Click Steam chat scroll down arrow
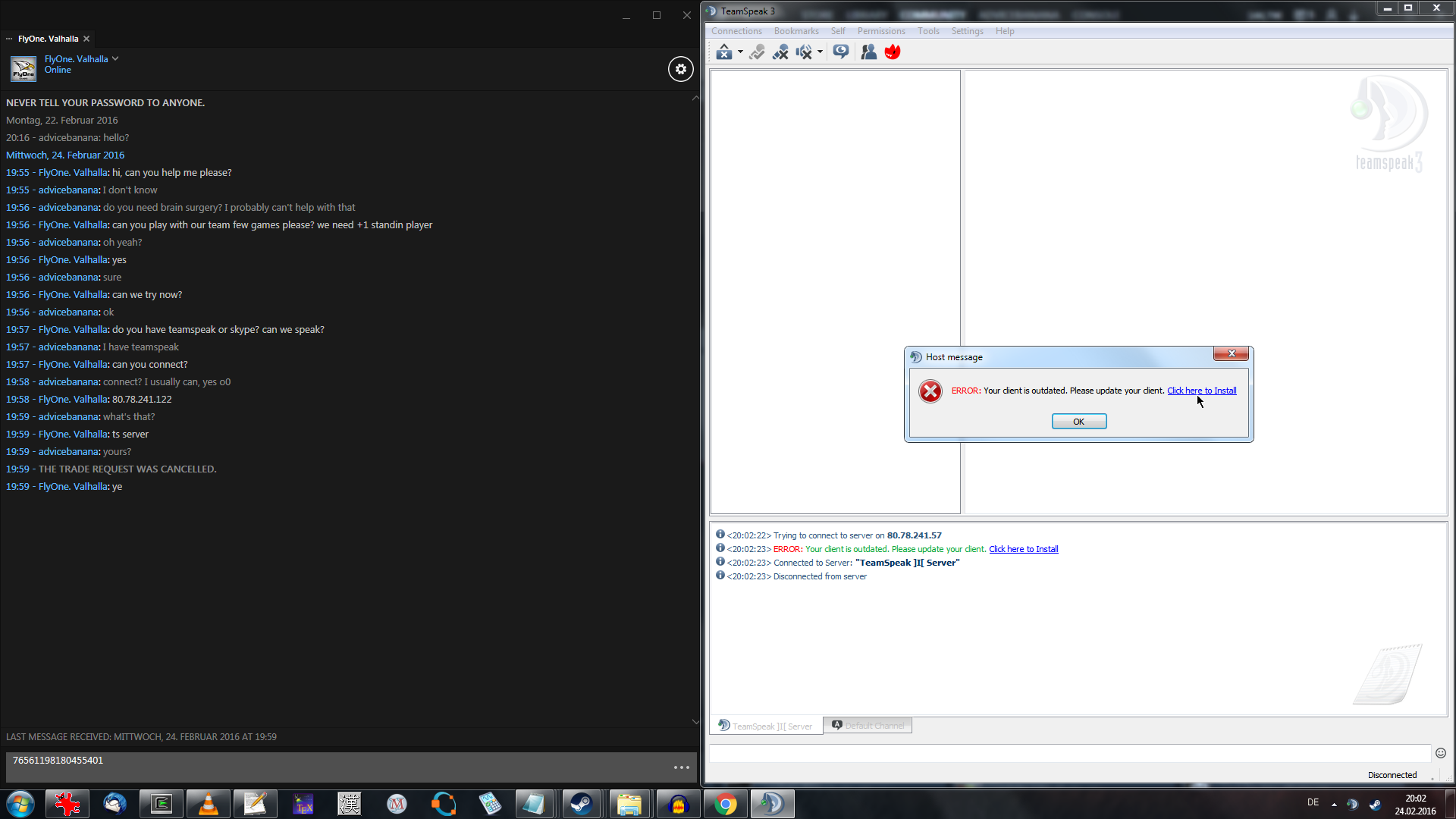1456x819 pixels. click(x=695, y=722)
